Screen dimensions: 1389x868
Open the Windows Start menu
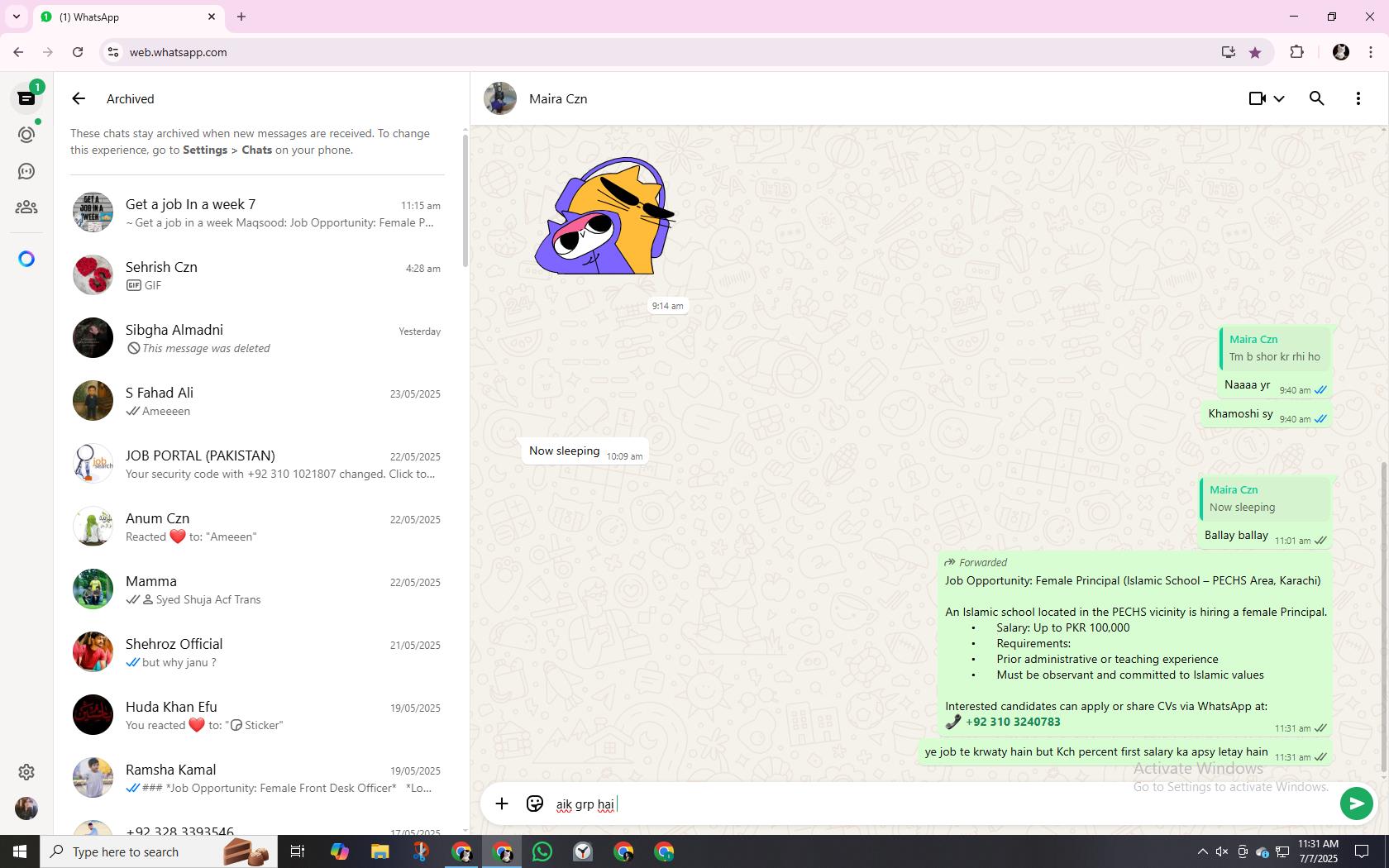(20, 851)
